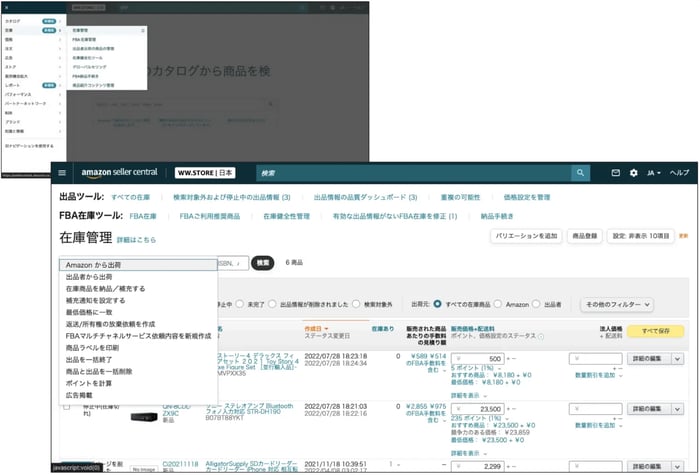Viewport: 700px width, 475px height.
Task: Click the pin icon next to 在庫管理 submenu item
Action: tap(143, 30)
